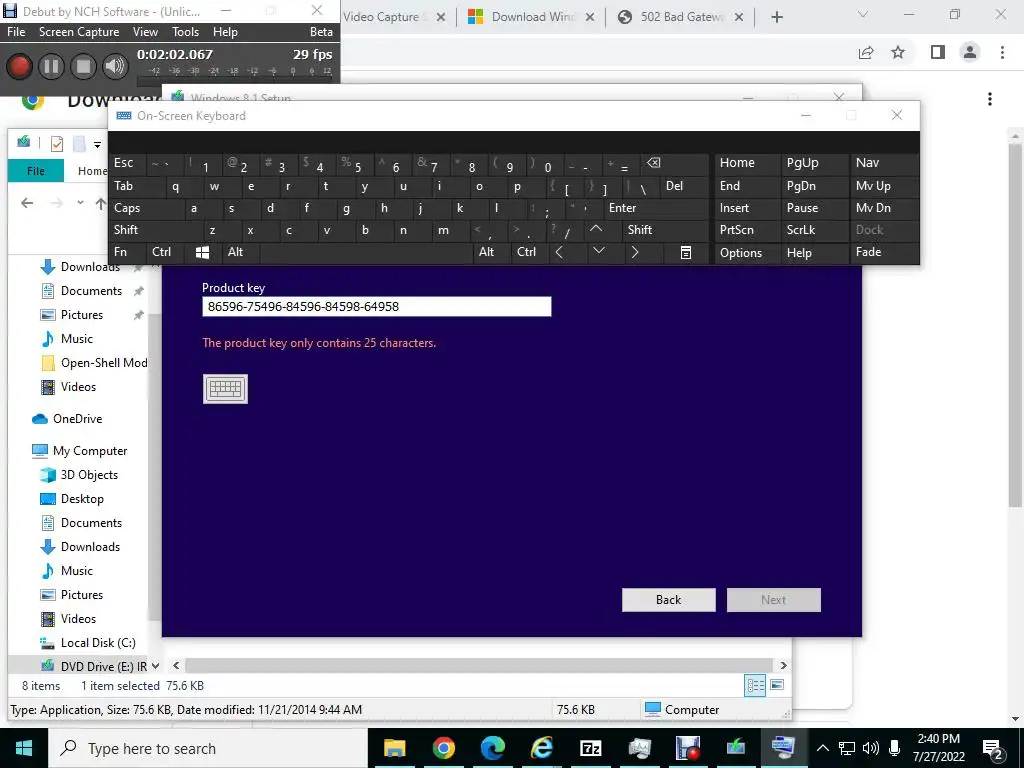The width and height of the screenshot is (1024, 768).
Task: Toggle ScrLk key on On-Screen Keyboard
Action: 814,230
